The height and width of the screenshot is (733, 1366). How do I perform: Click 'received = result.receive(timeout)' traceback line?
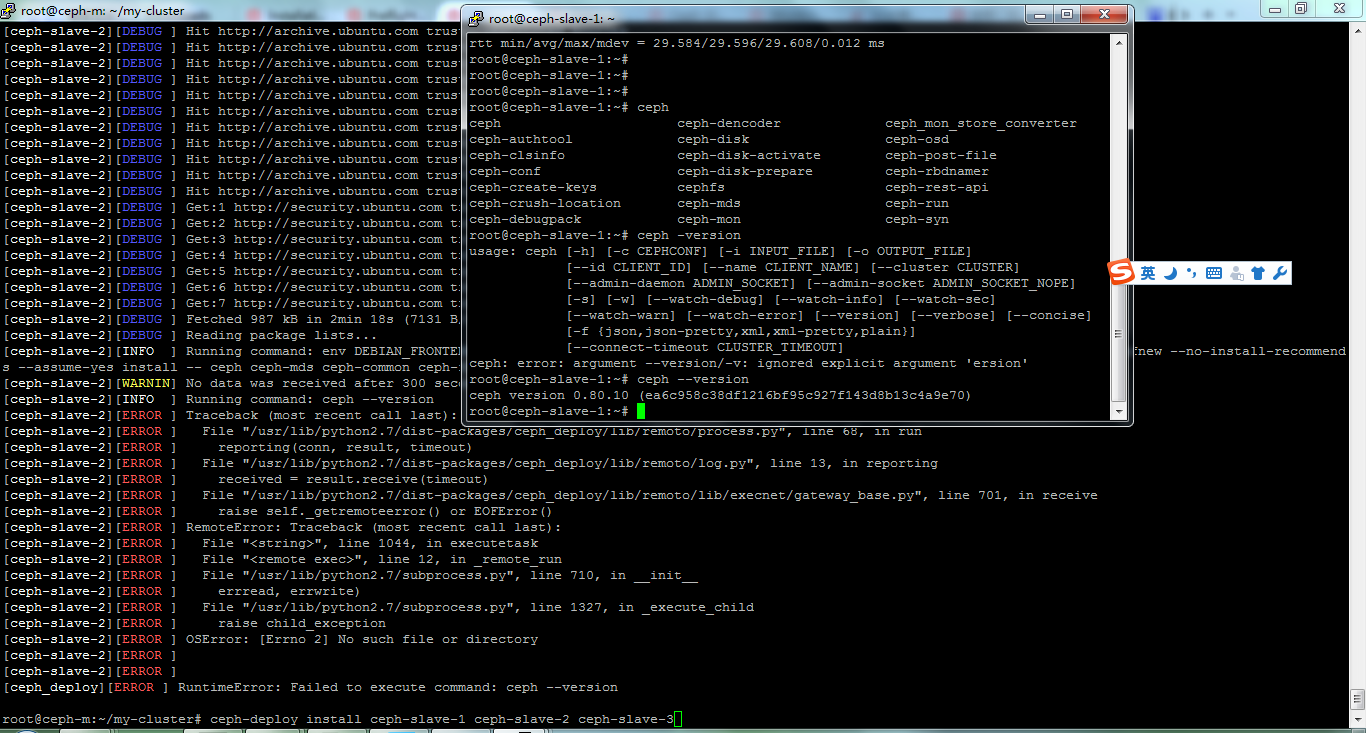click(354, 479)
